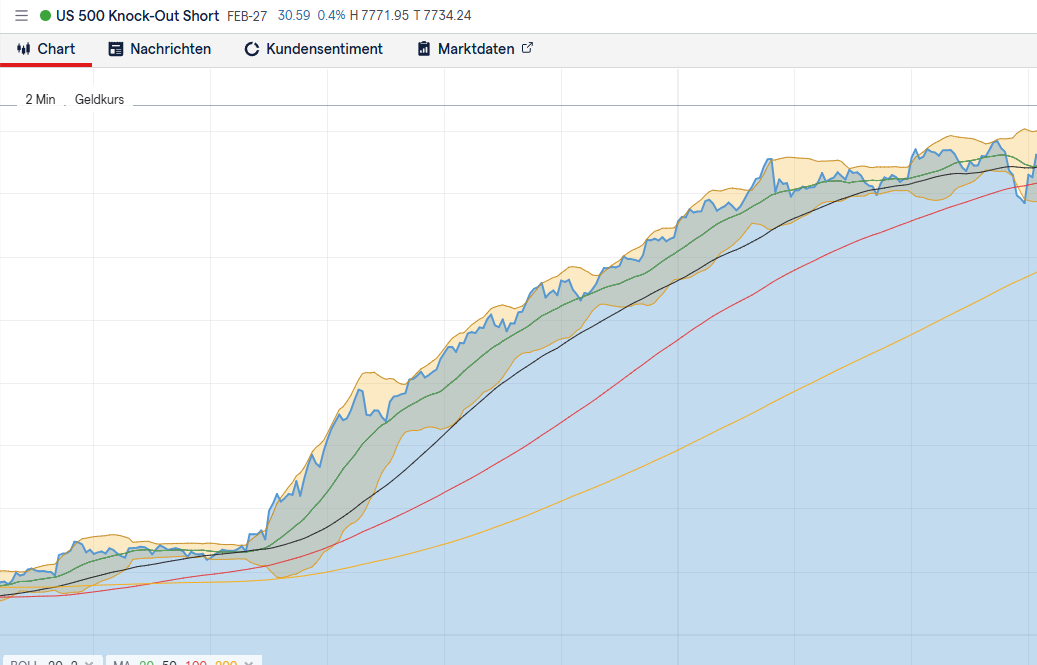Open the 2 Min interval selector
The image size is (1037, 665).
point(40,99)
